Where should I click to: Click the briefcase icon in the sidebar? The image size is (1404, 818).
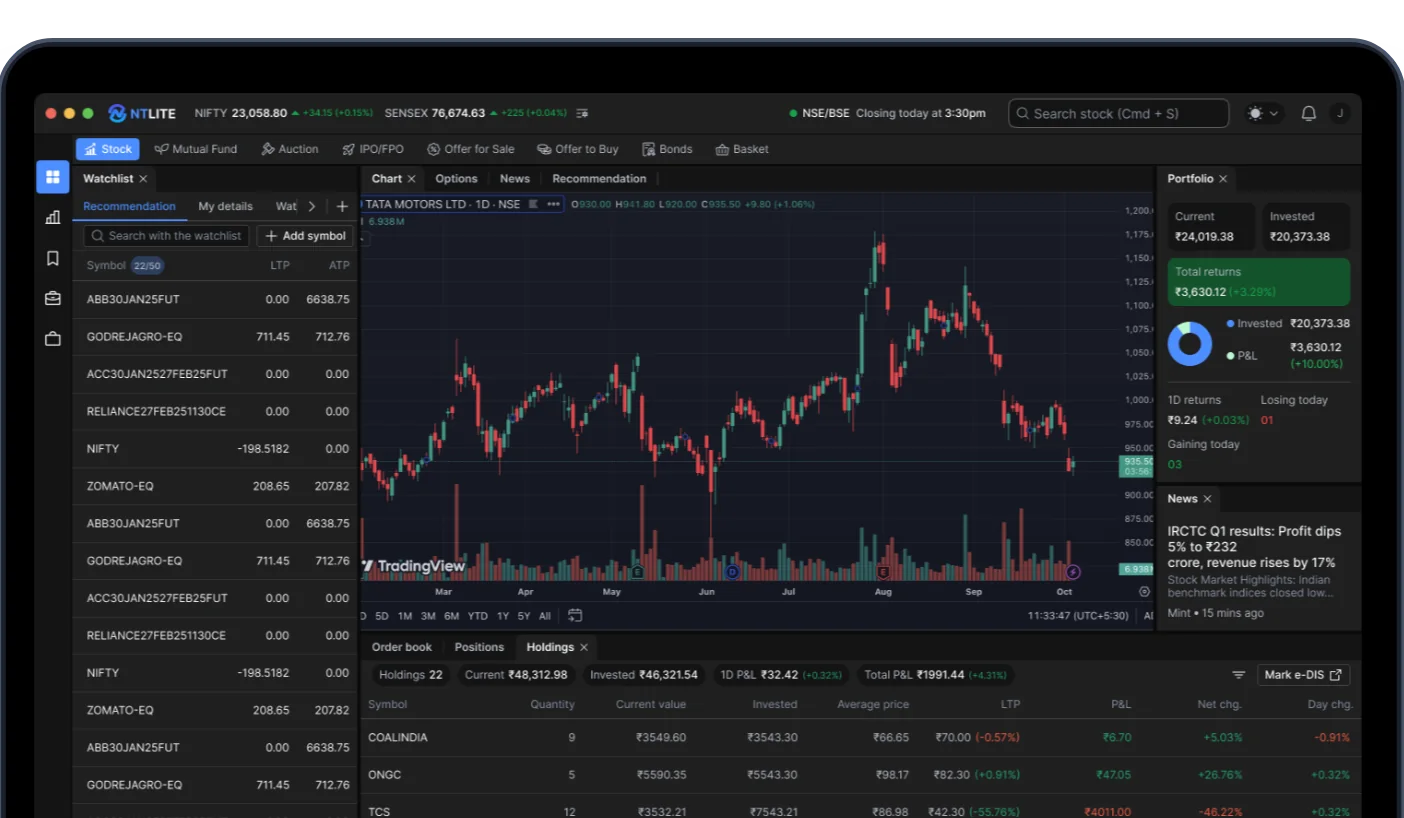53,298
